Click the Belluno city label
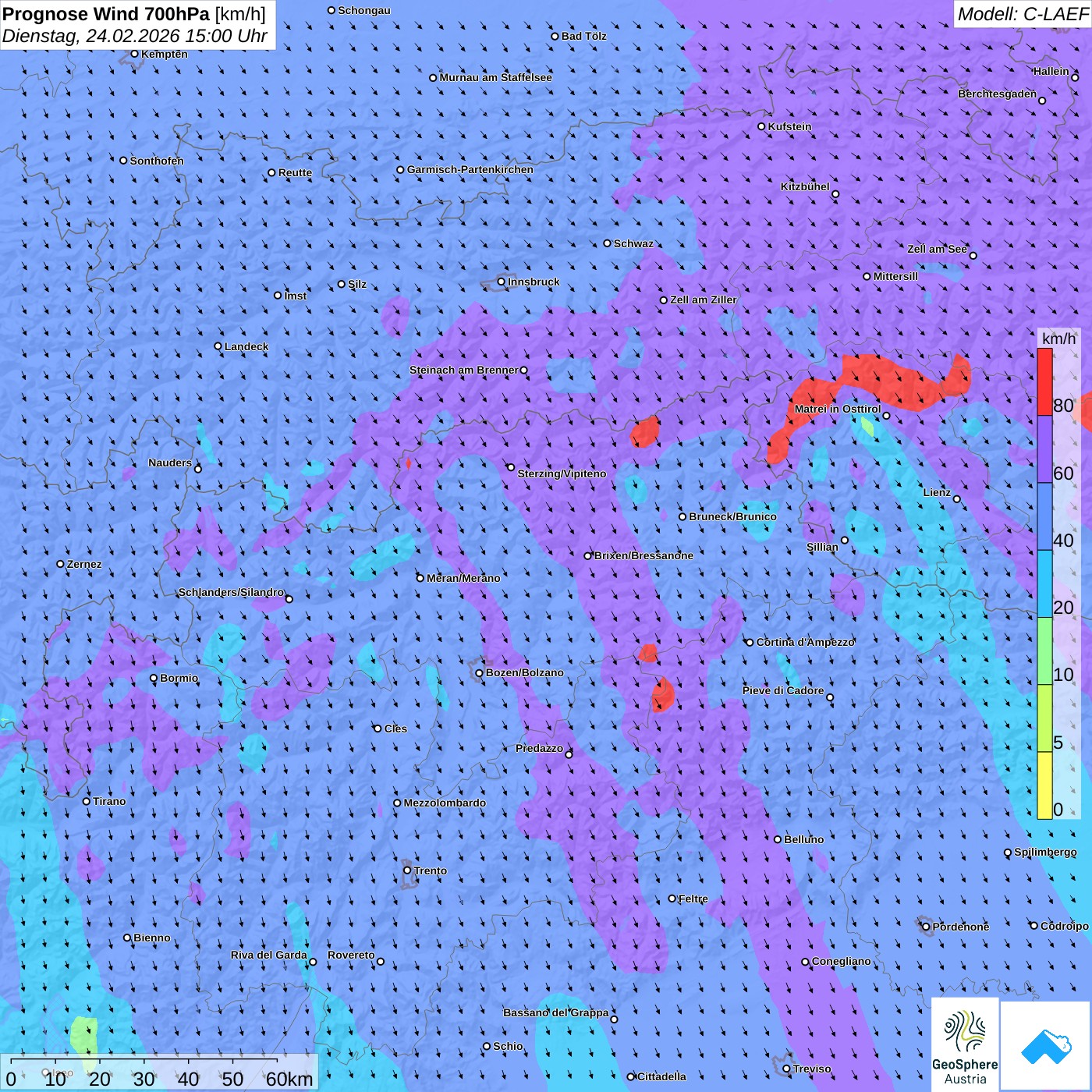Image resolution: width=1092 pixels, height=1092 pixels. click(x=803, y=839)
